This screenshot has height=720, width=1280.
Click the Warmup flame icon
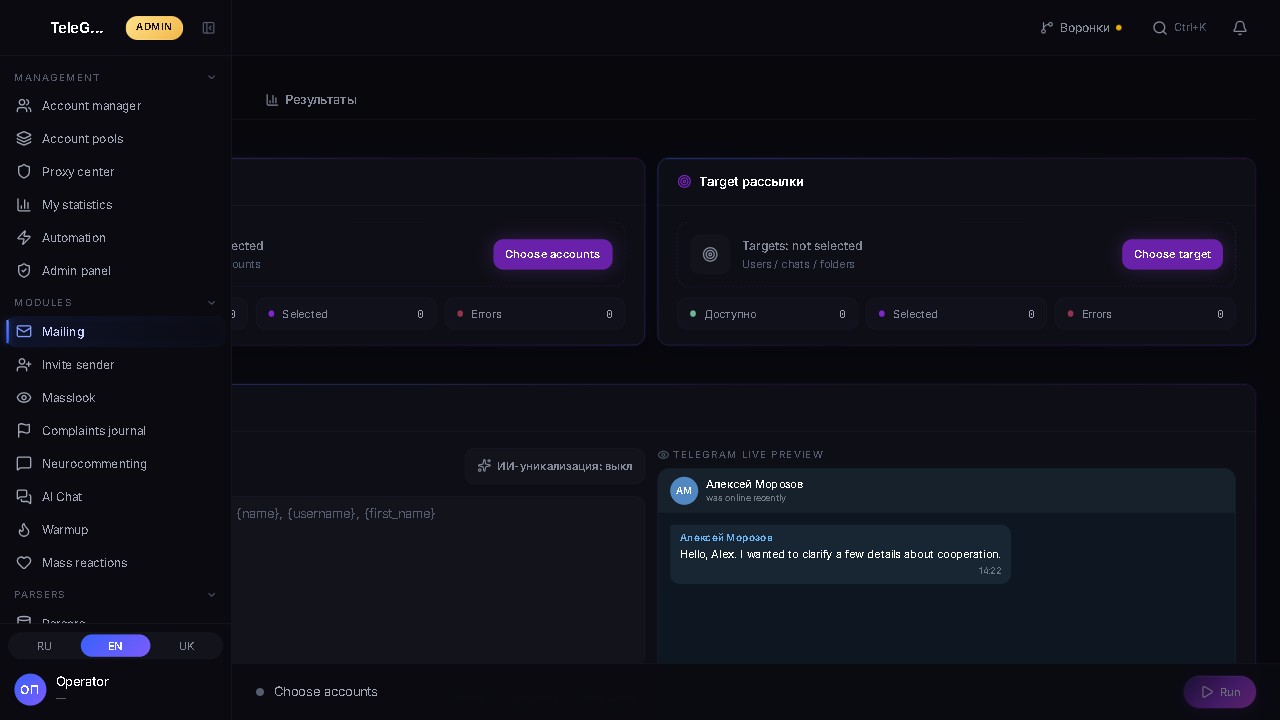coord(25,530)
